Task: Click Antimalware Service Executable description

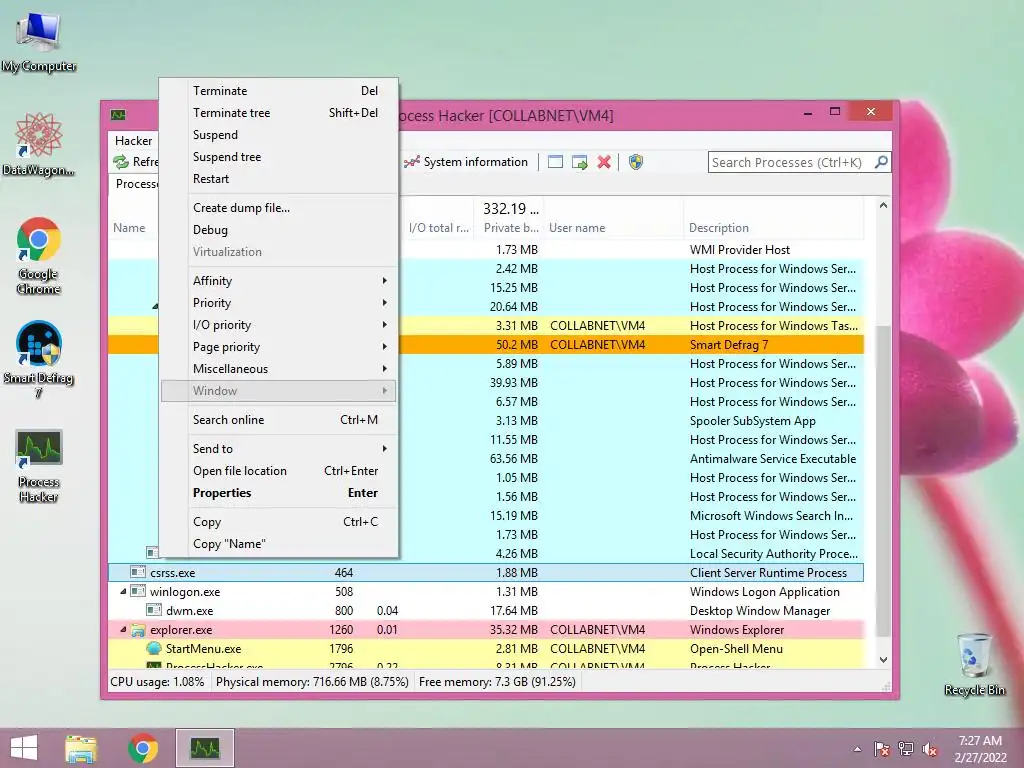Action: [773, 459]
